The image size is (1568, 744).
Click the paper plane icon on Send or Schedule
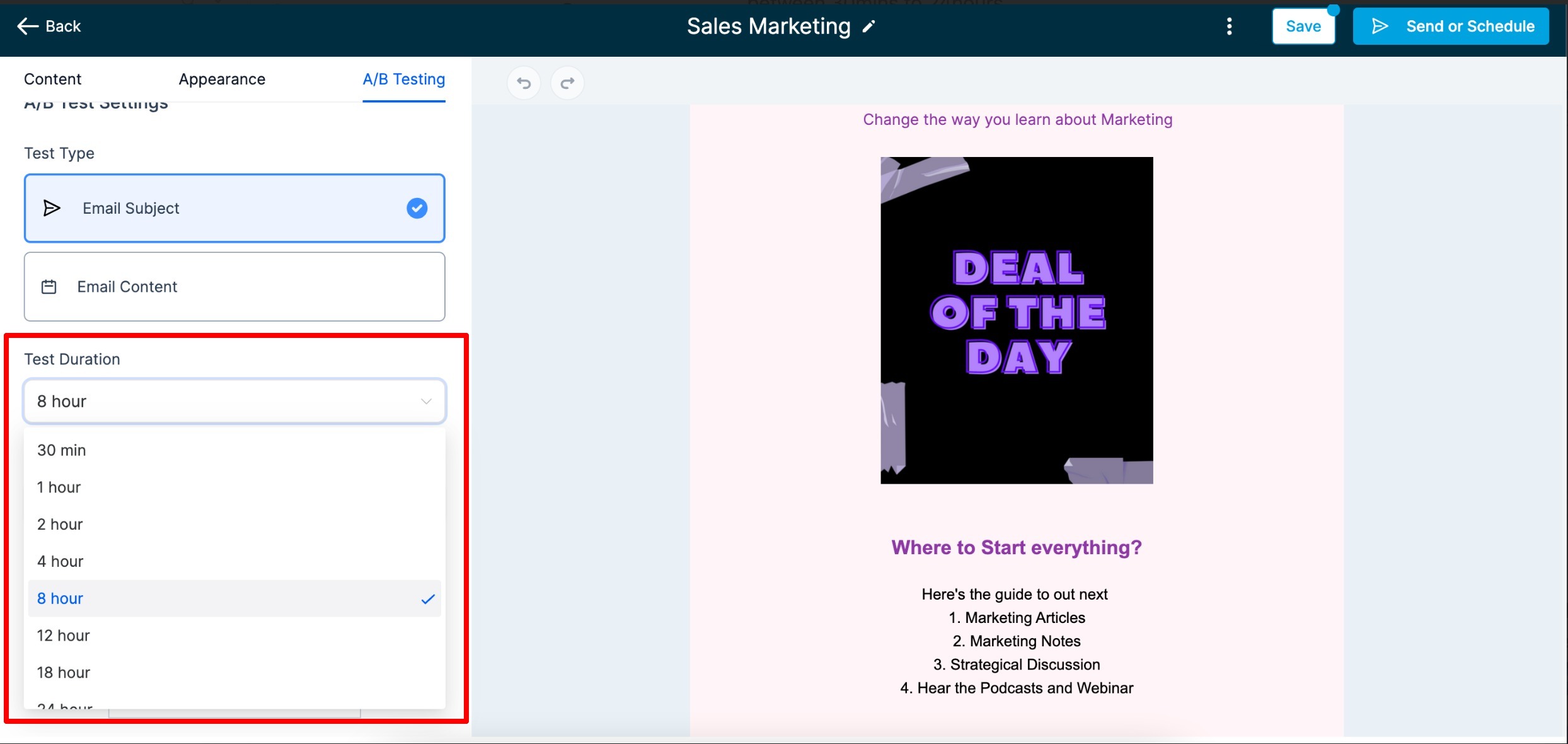tap(1380, 26)
